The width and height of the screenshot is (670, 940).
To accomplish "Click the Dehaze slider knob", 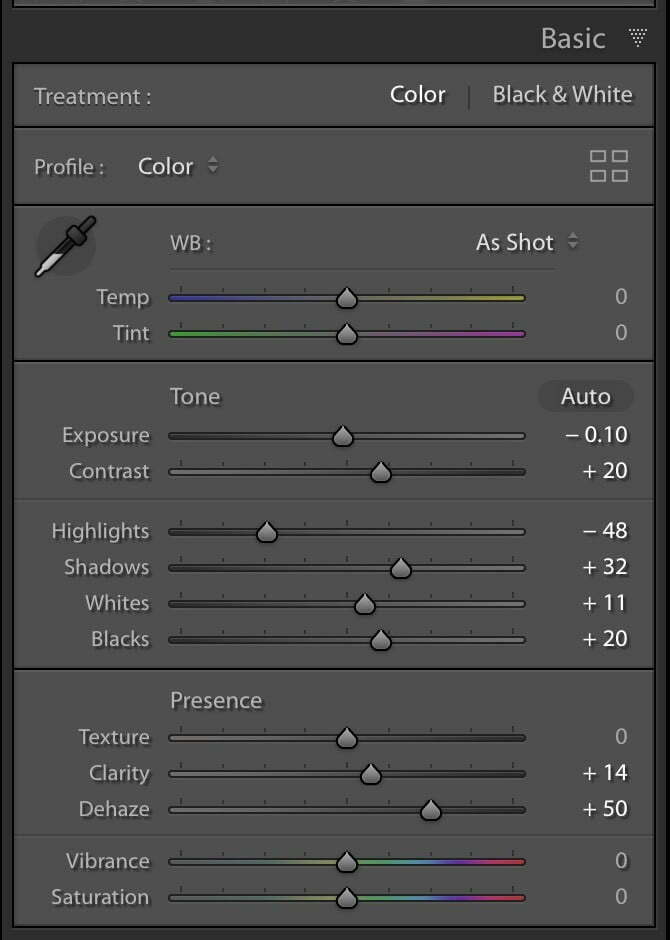I will pos(431,810).
